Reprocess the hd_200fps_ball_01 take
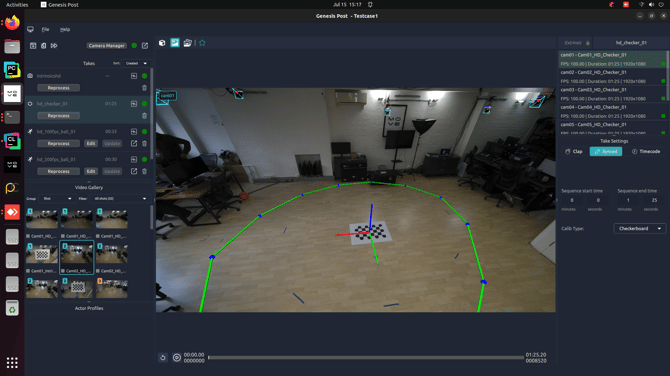Image resolution: width=670 pixels, height=376 pixels. point(59,171)
